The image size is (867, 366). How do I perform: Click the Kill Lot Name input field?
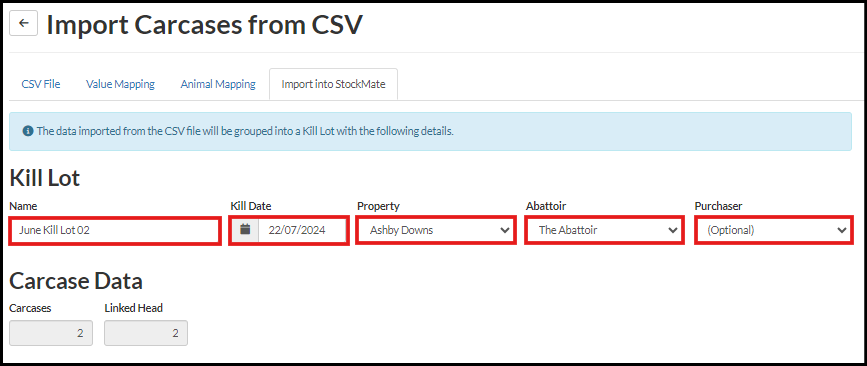115,231
